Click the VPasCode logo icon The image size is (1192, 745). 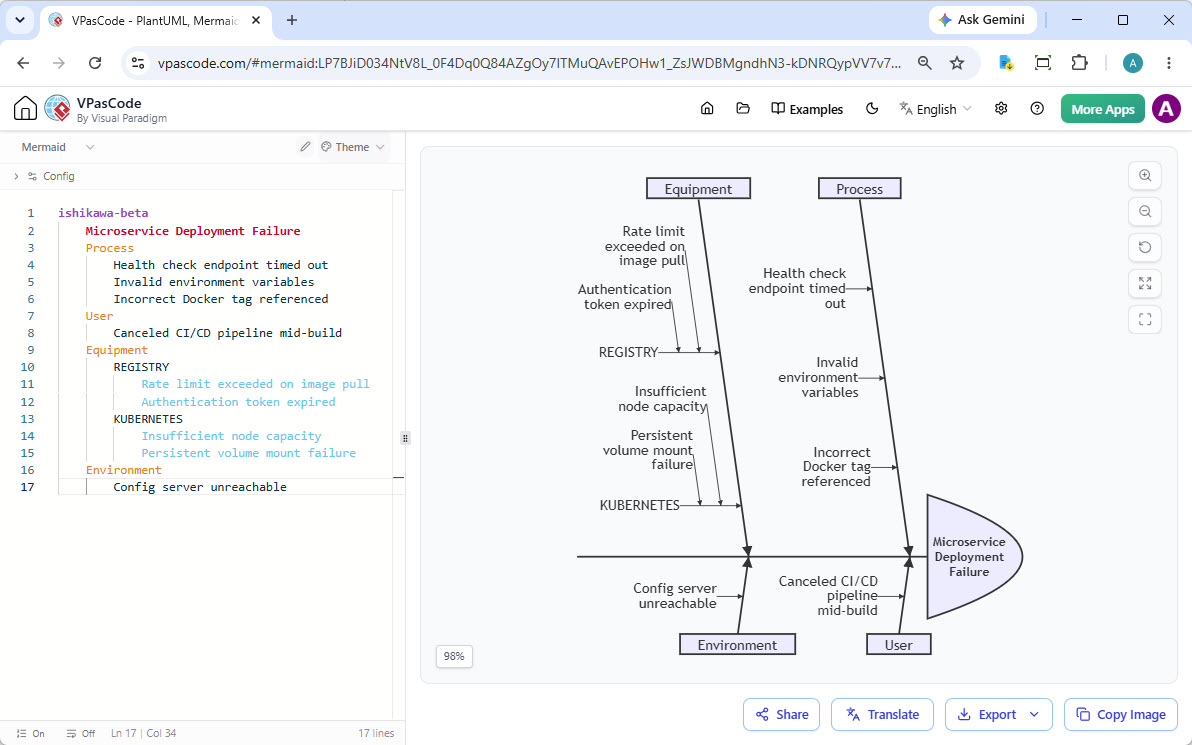pyautogui.click(x=58, y=109)
